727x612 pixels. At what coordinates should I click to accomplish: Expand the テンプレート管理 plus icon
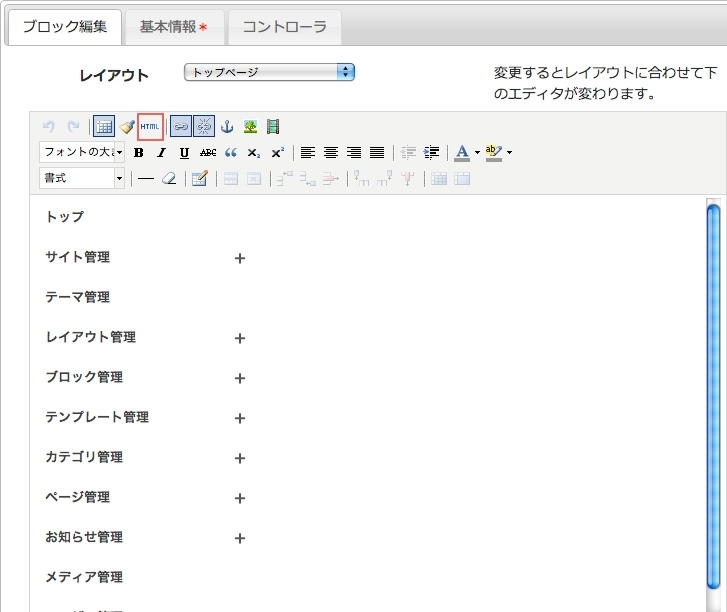(240, 418)
